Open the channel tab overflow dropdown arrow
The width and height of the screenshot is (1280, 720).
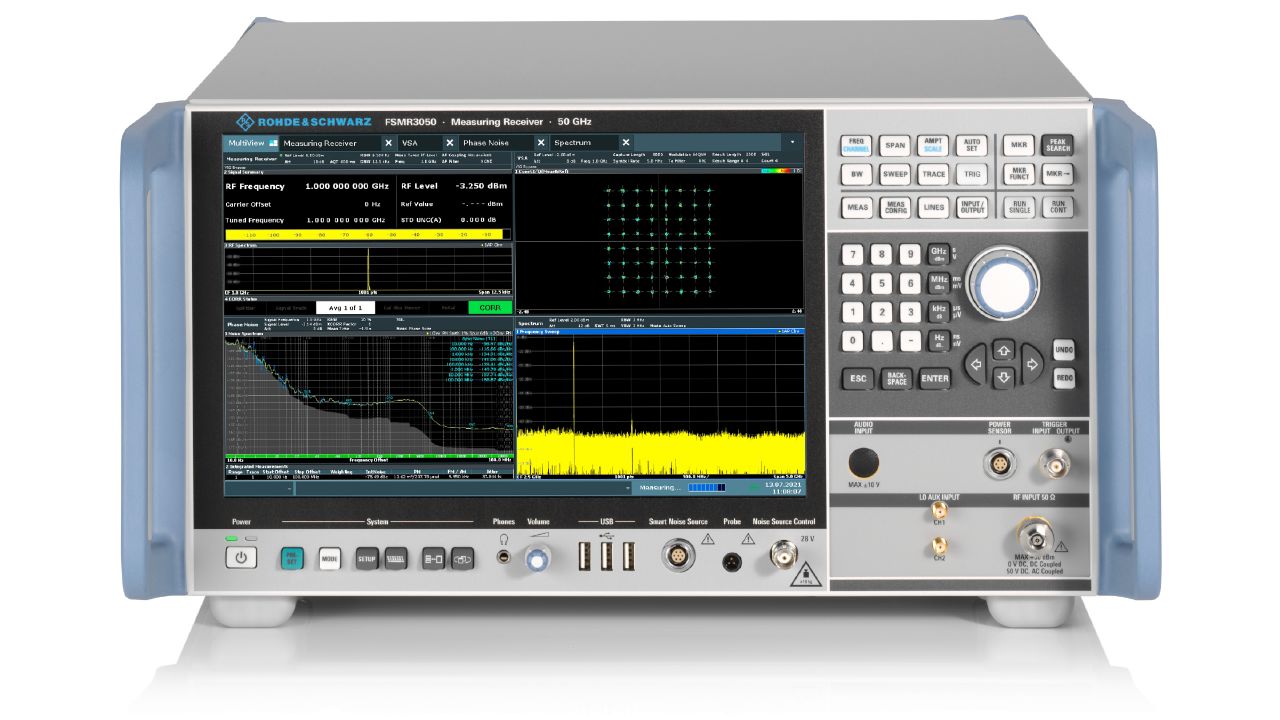click(792, 143)
